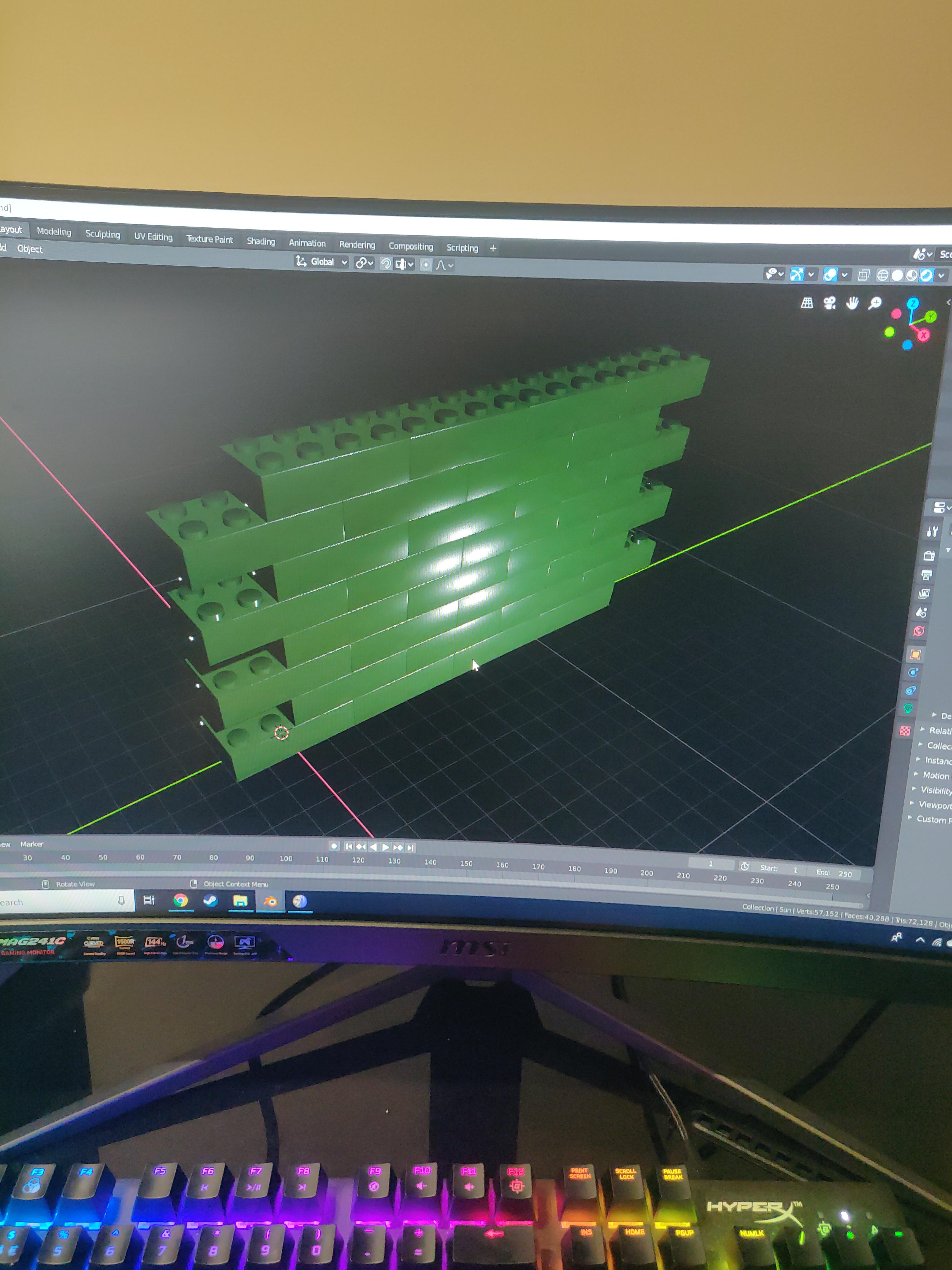Open the Texture properties tab (checkered icon)
This screenshot has height=1270, width=952.
[905, 730]
